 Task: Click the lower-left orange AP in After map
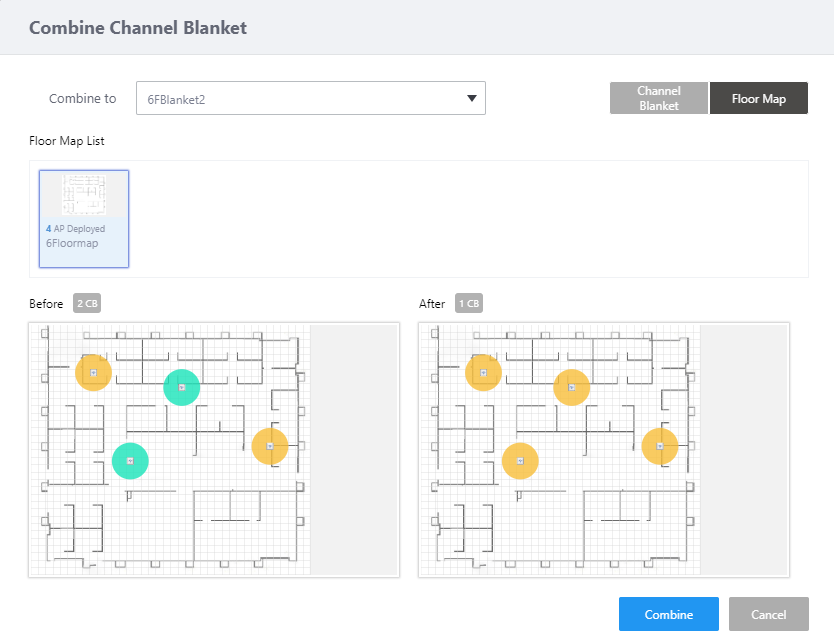[520, 461]
